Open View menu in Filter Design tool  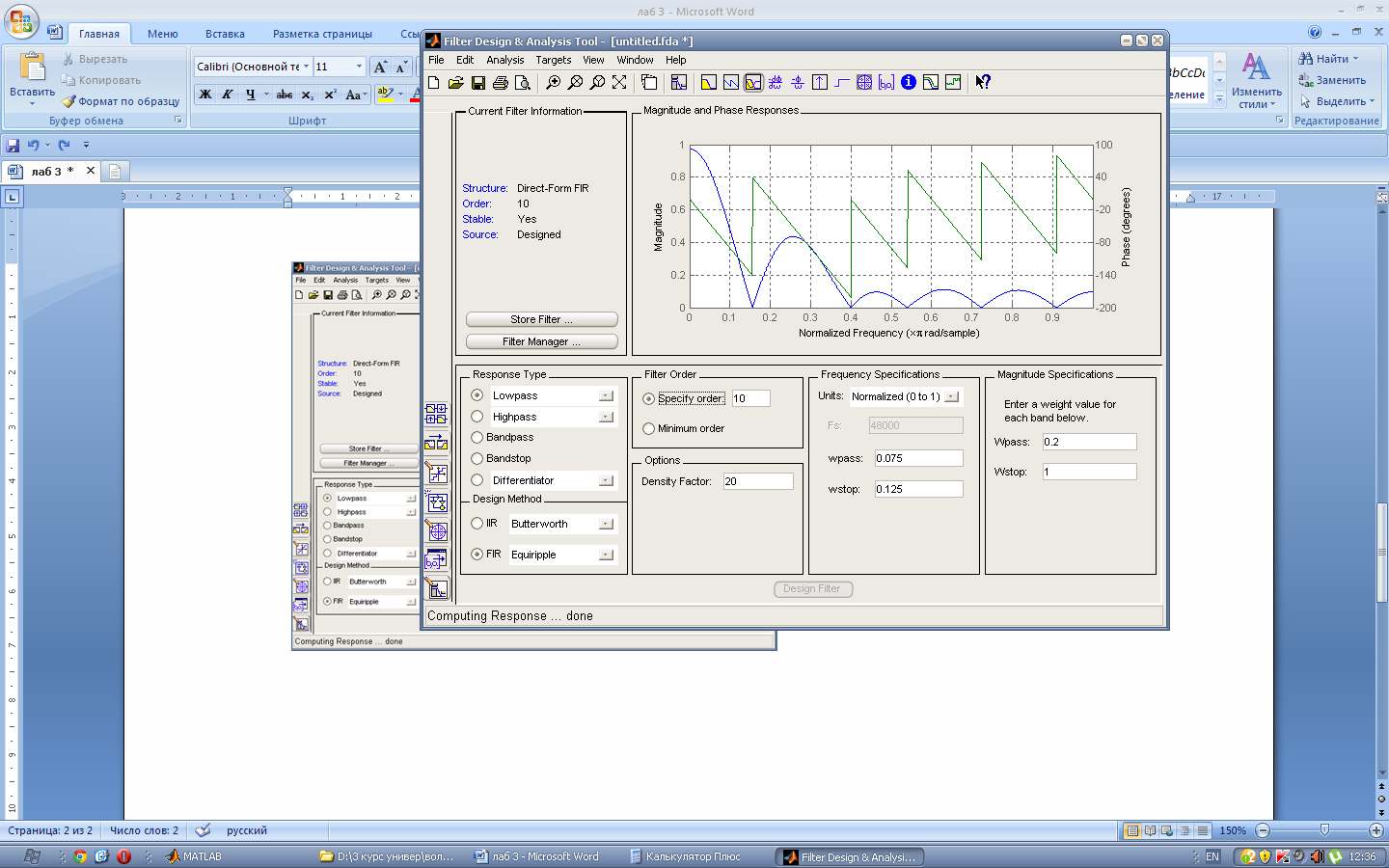[593, 60]
